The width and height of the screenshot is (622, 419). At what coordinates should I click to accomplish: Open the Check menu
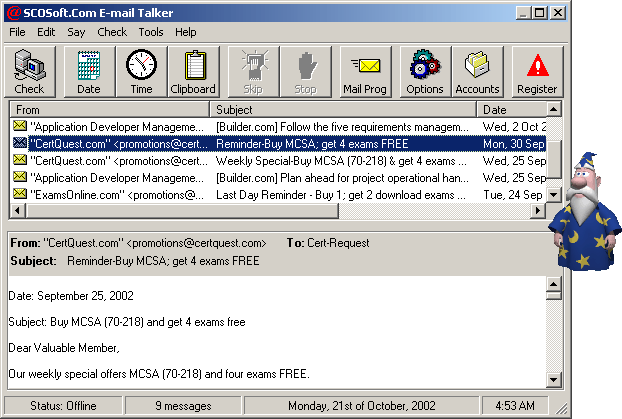pyautogui.click(x=112, y=32)
